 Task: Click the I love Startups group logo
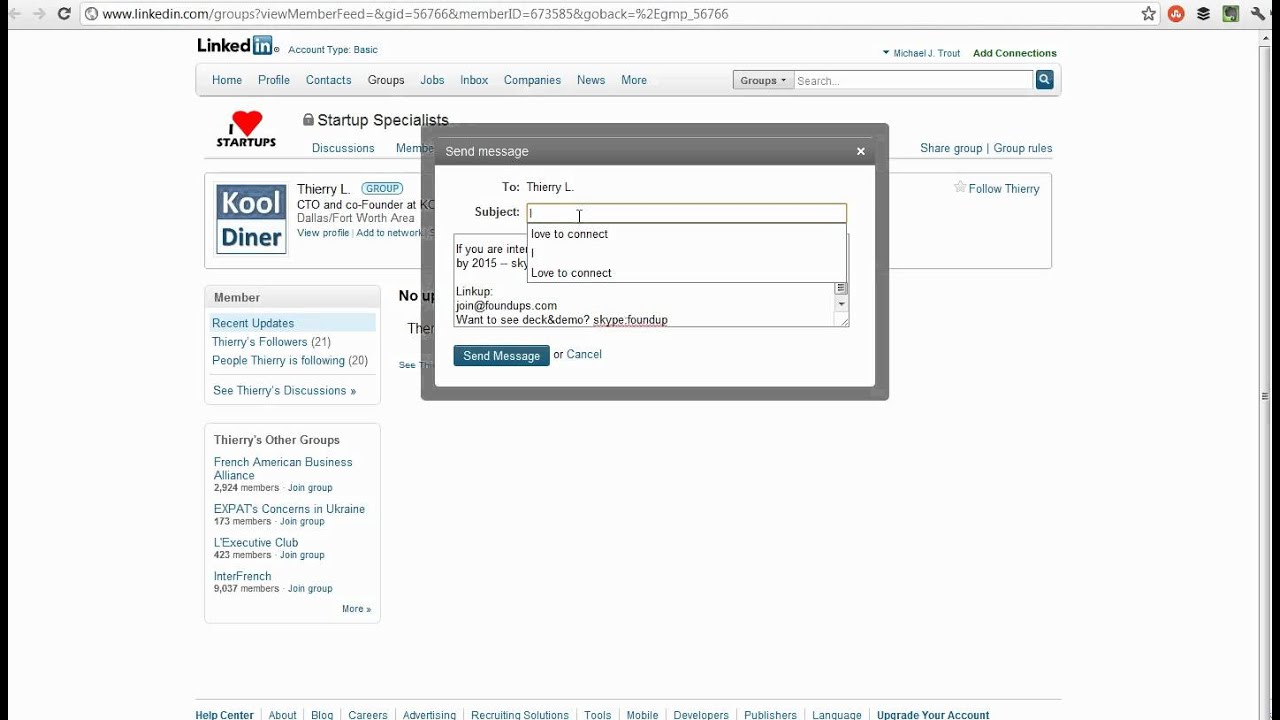246,130
